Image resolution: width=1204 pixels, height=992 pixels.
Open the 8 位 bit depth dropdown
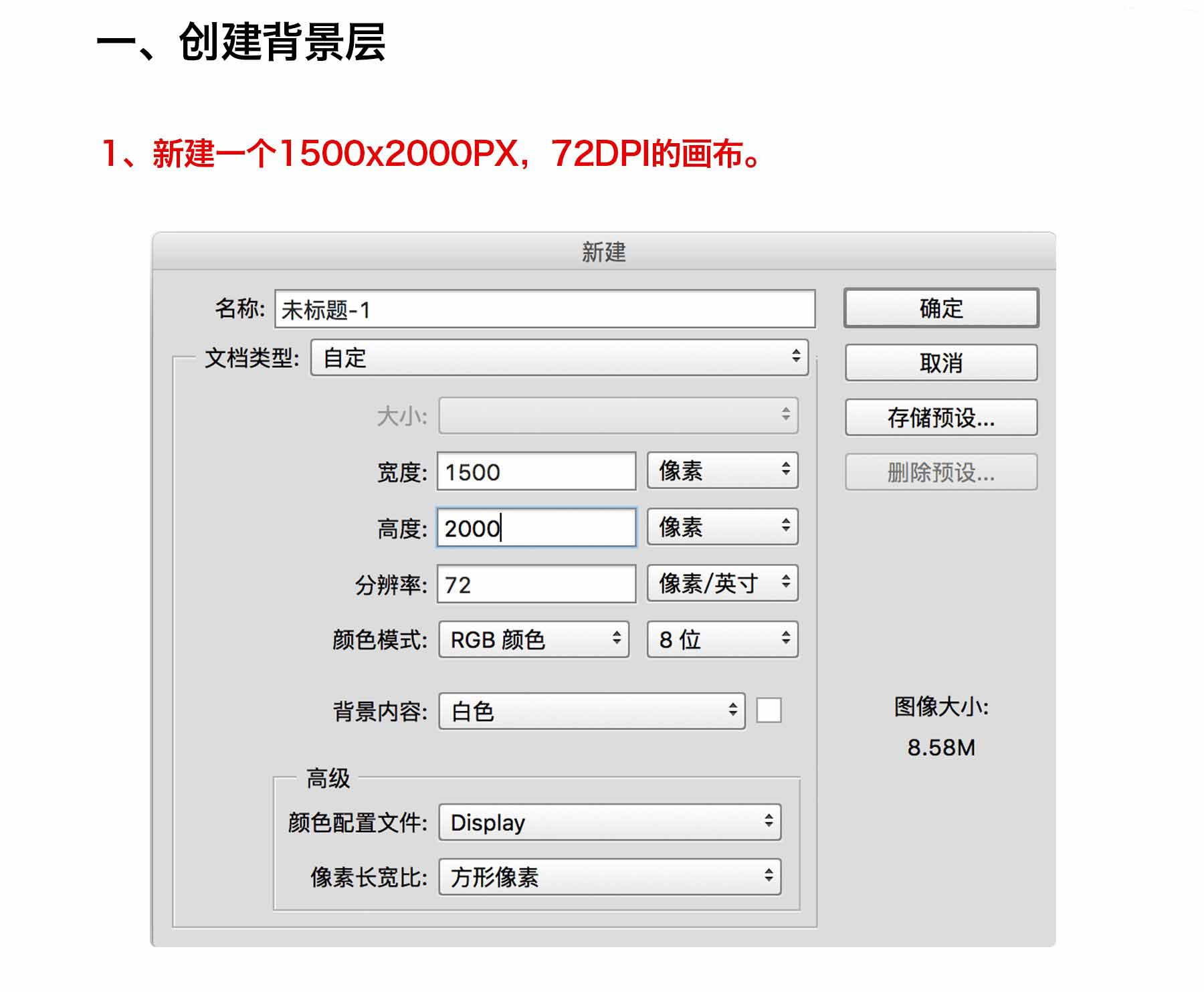point(722,639)
